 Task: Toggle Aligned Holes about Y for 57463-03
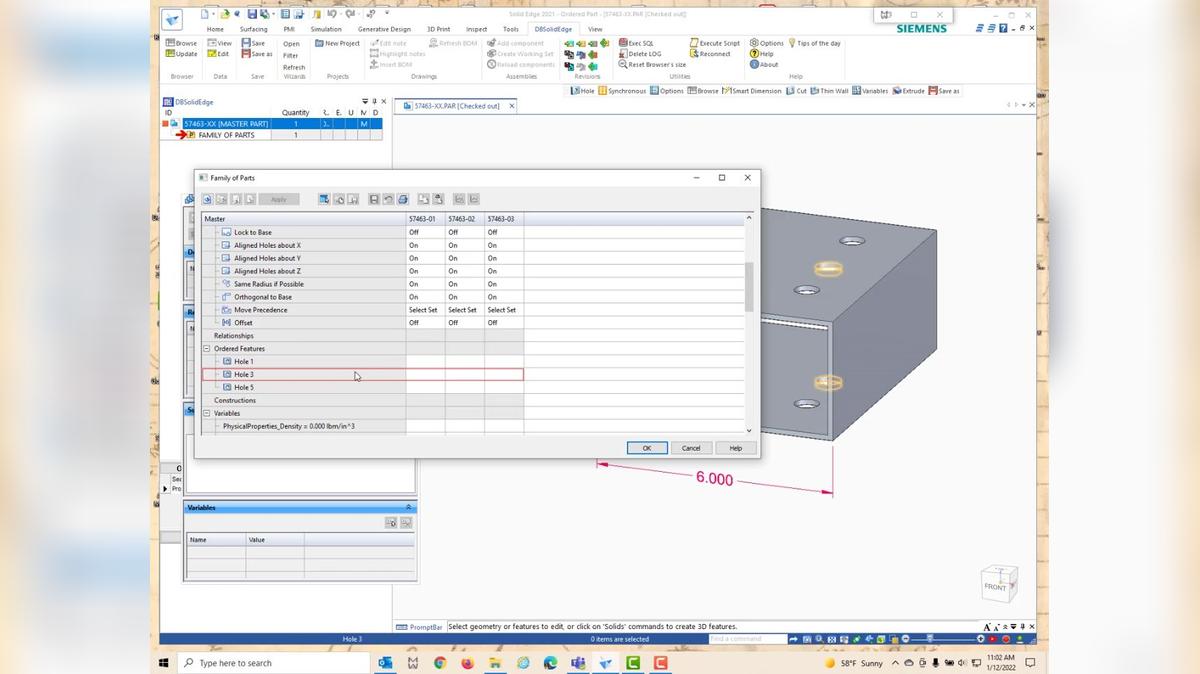click(504, 258)
